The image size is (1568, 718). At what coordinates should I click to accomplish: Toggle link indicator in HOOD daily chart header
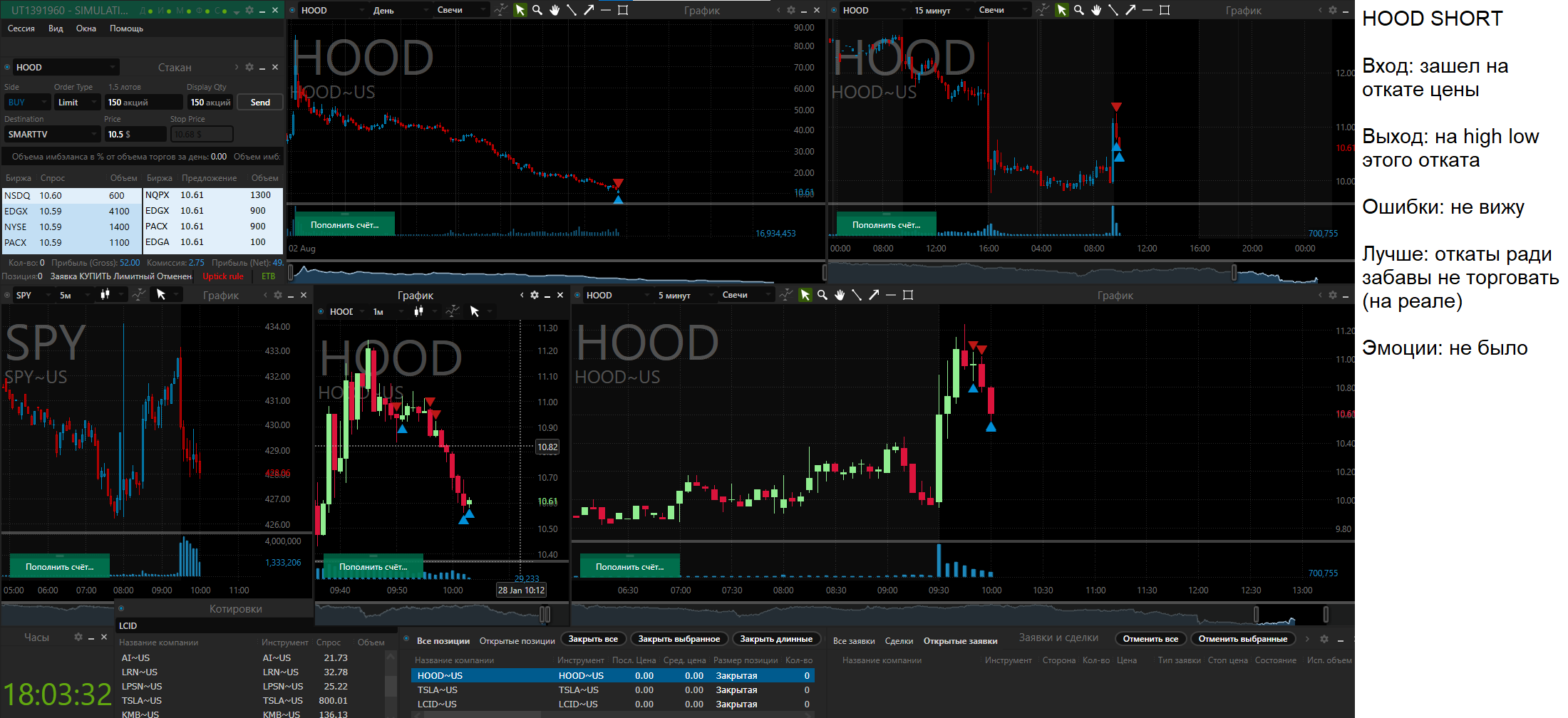pos(293,10)
